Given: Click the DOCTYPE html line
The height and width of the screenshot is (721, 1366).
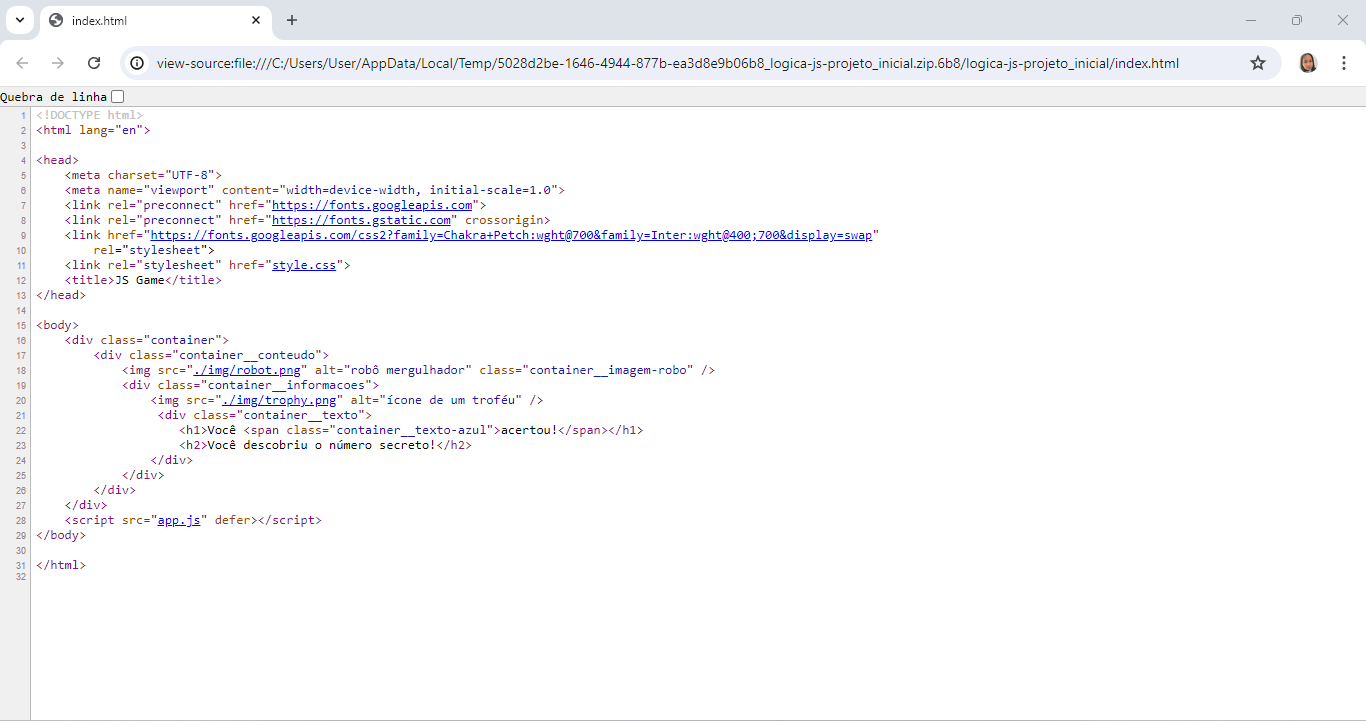Looking at the screenshot, I should 89,115.
